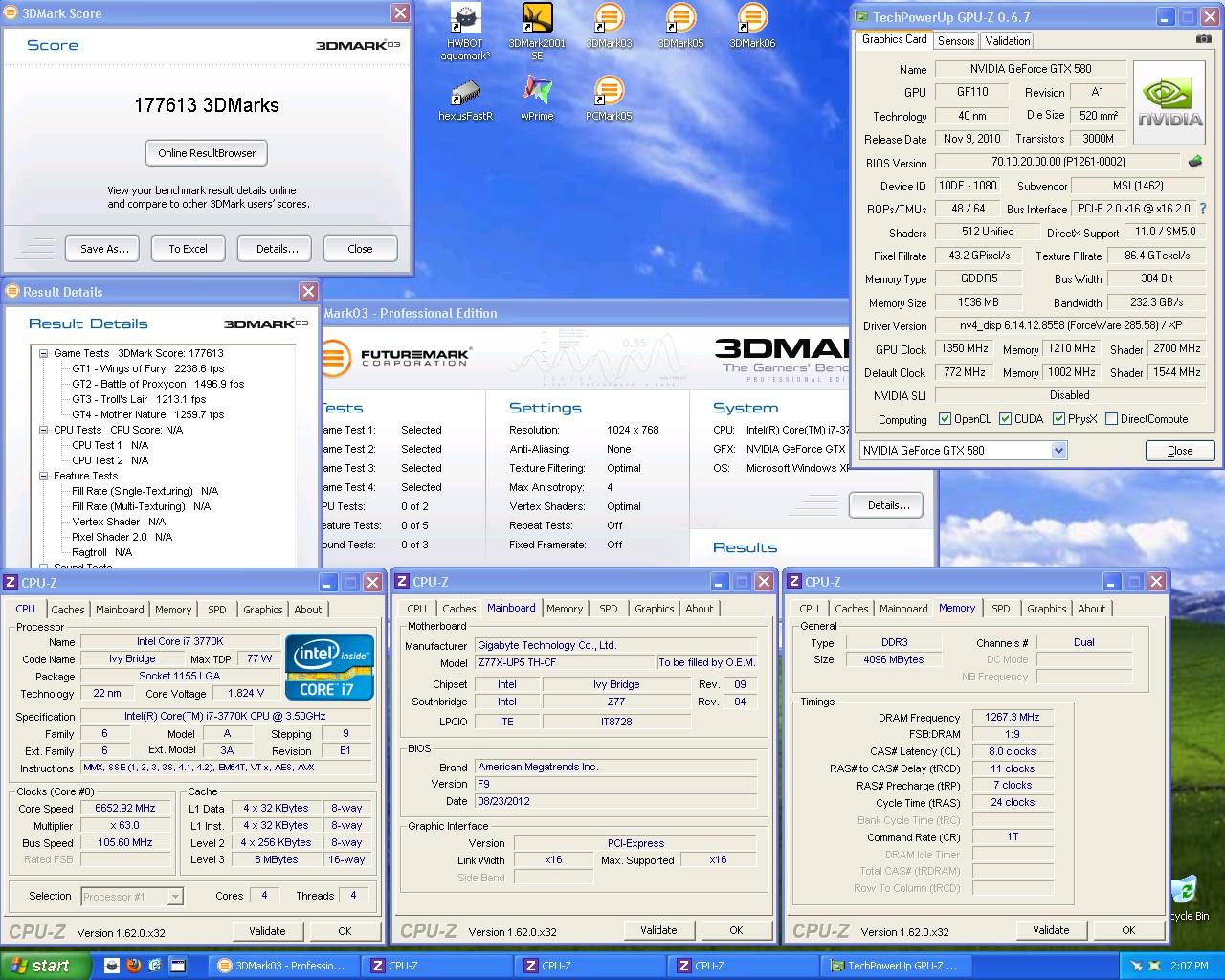Image resolution: width=1225 pixels, height=980 pixels.
Task: Open the SPD tab in memory CPU-Z window
Action: tap(1000, 609)
